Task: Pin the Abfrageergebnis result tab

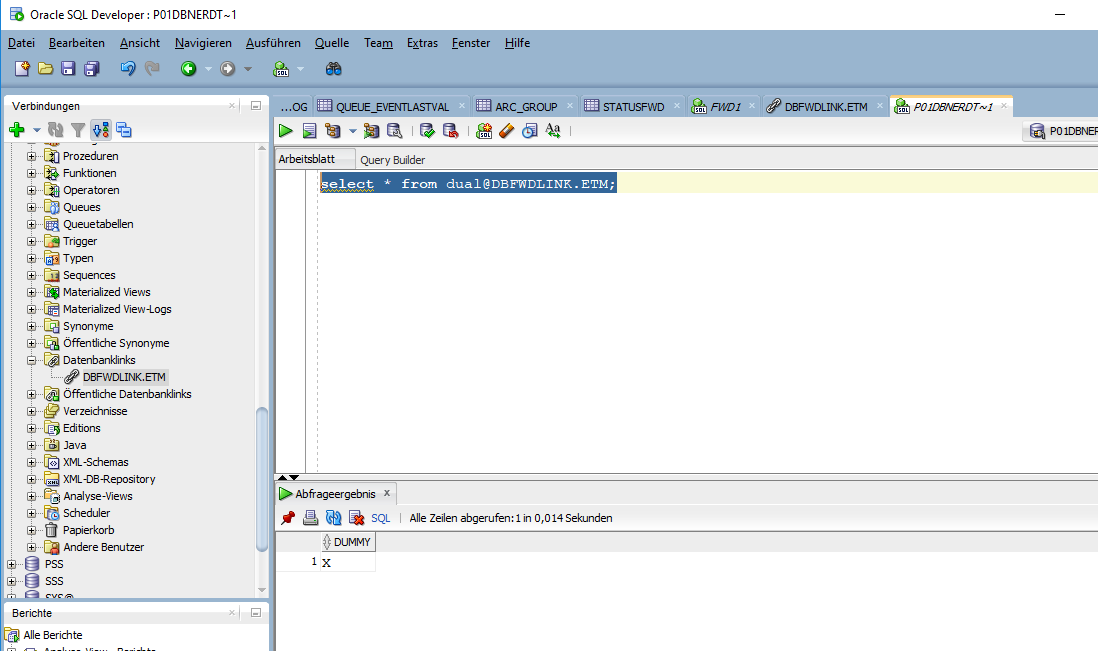Action: [x=288, y=518]
